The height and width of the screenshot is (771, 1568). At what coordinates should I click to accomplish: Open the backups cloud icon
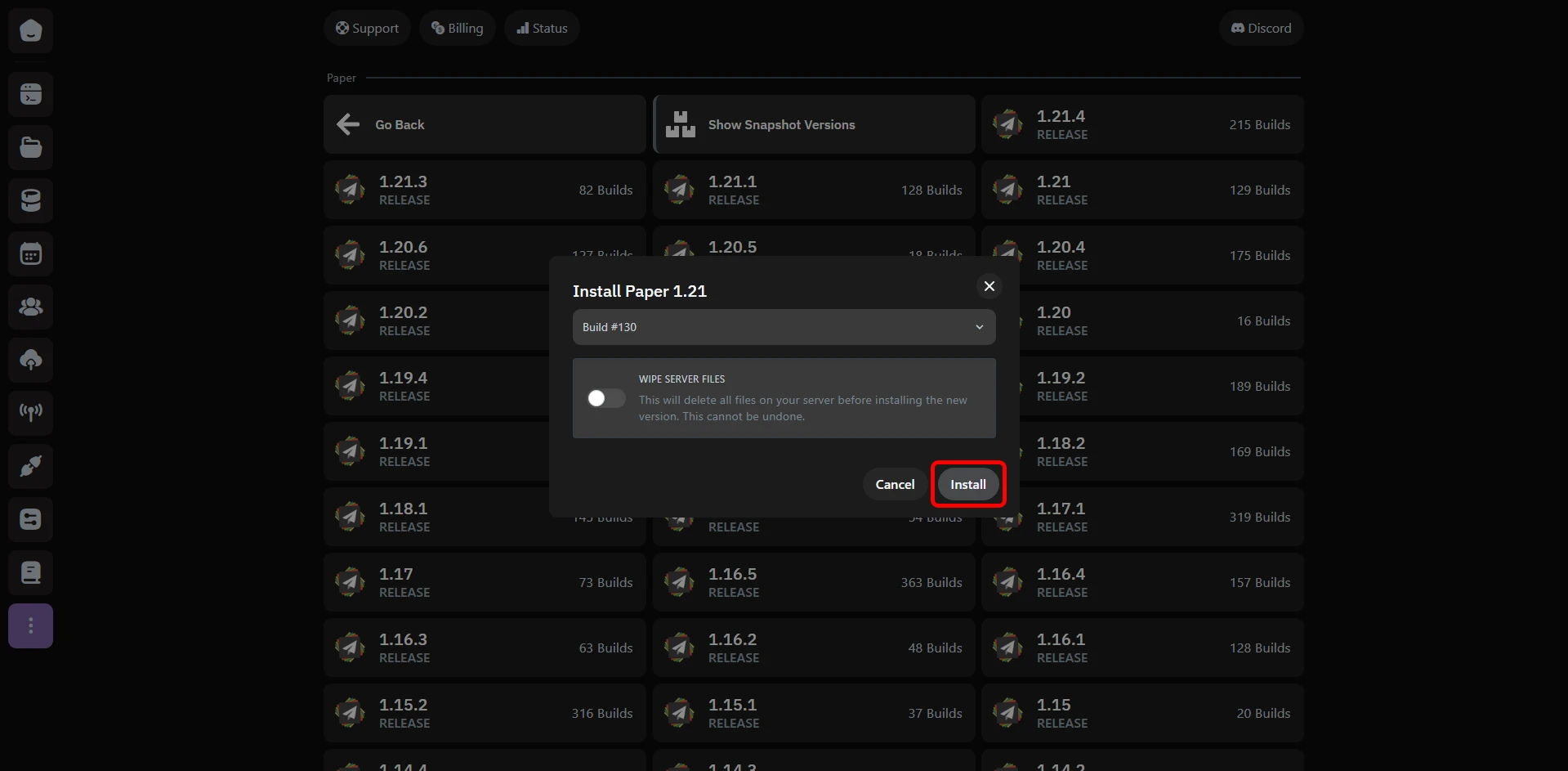coord(31,360)
